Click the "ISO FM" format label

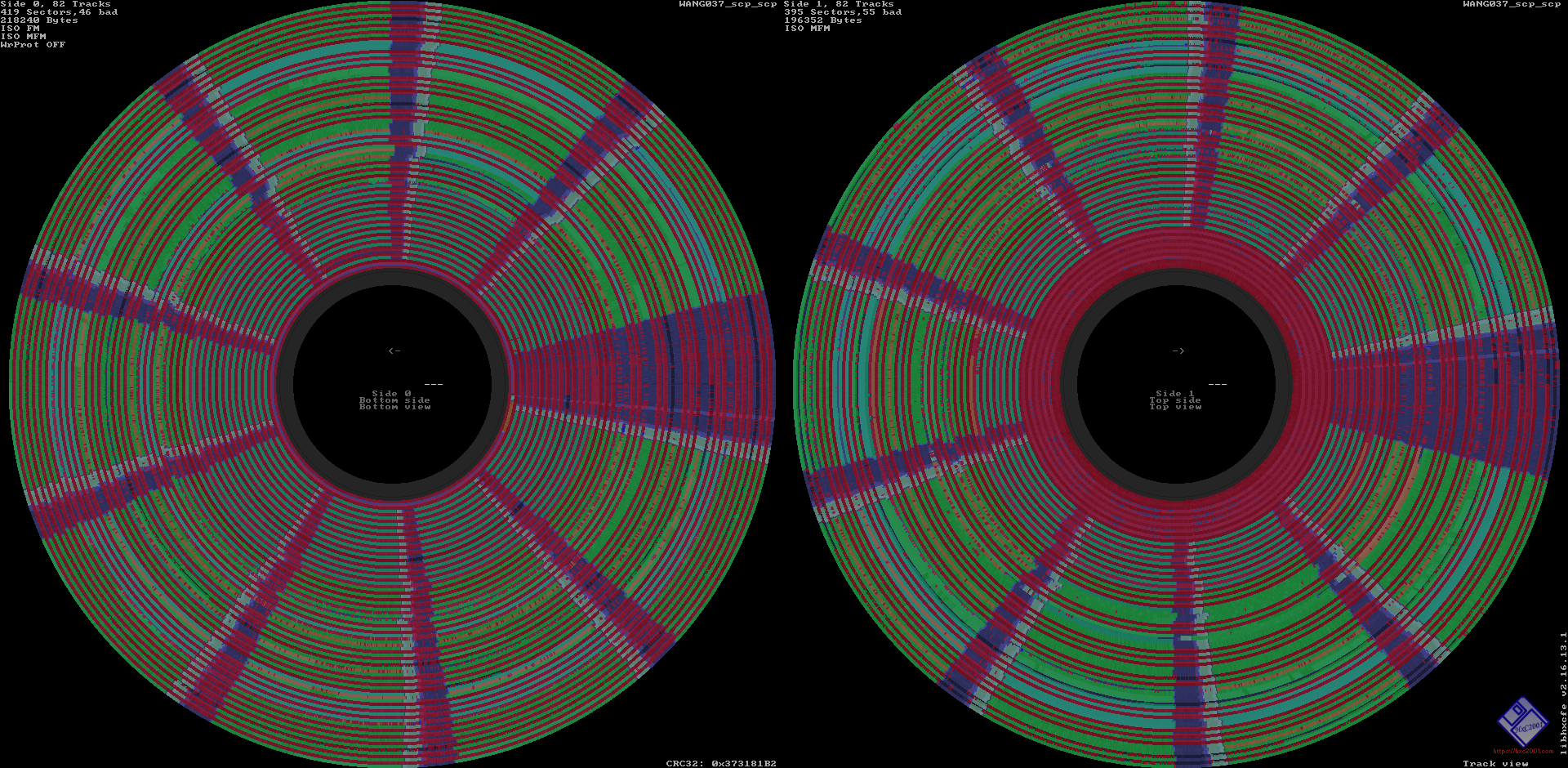(x=20, y=29)
